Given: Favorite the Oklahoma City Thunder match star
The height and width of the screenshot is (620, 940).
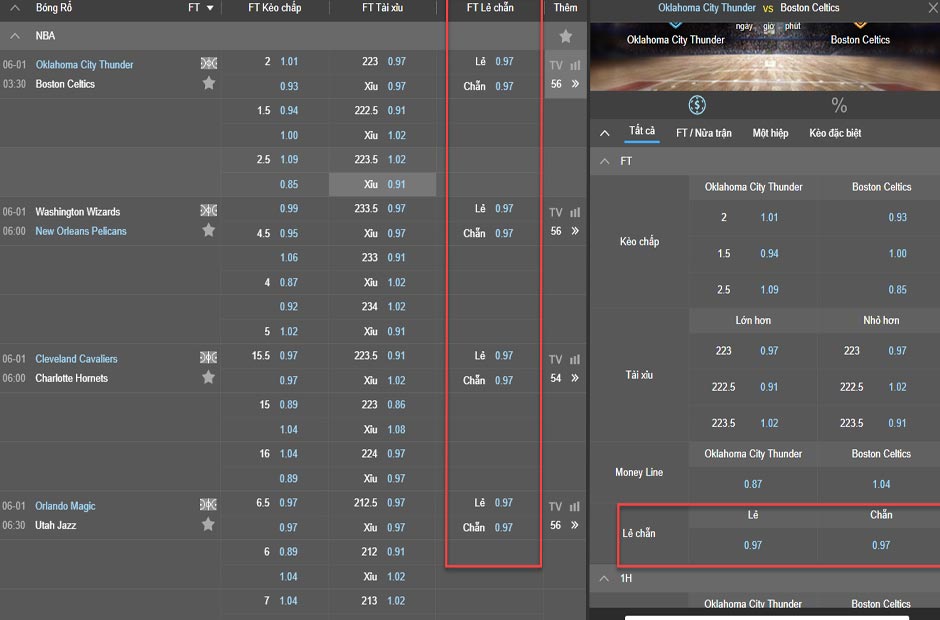Looking at the screenshot, I should point(209,83).
